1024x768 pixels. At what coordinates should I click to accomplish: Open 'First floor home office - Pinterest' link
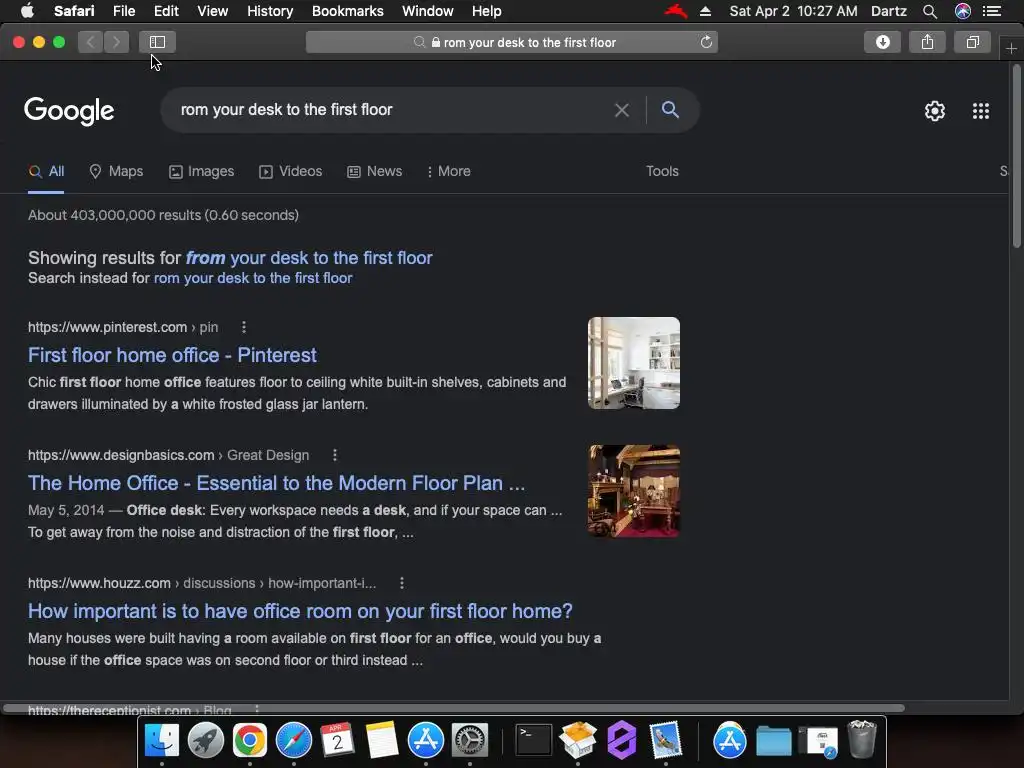(172, 355)
